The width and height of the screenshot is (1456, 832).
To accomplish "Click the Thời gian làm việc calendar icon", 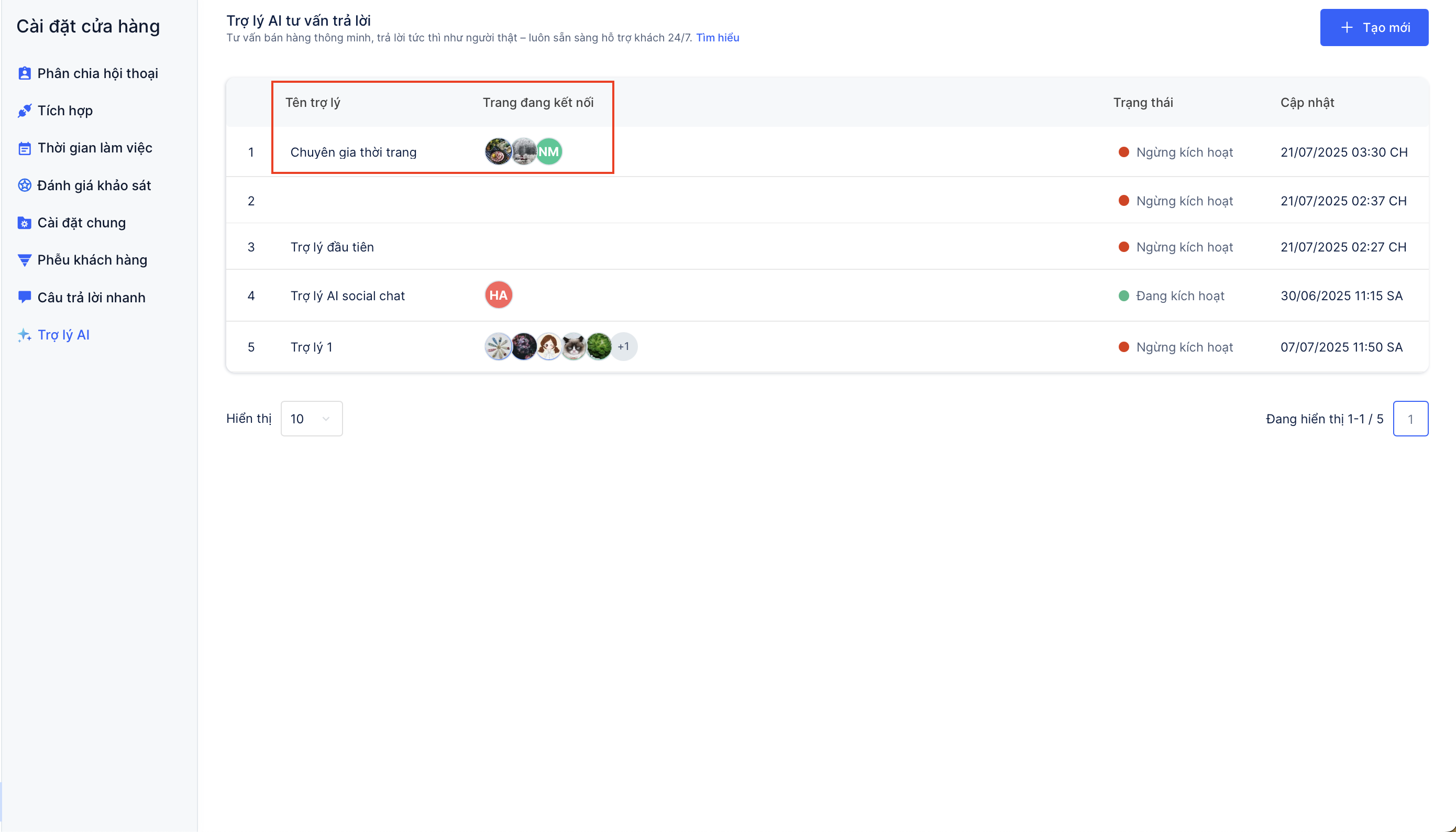I will [24, 149].
